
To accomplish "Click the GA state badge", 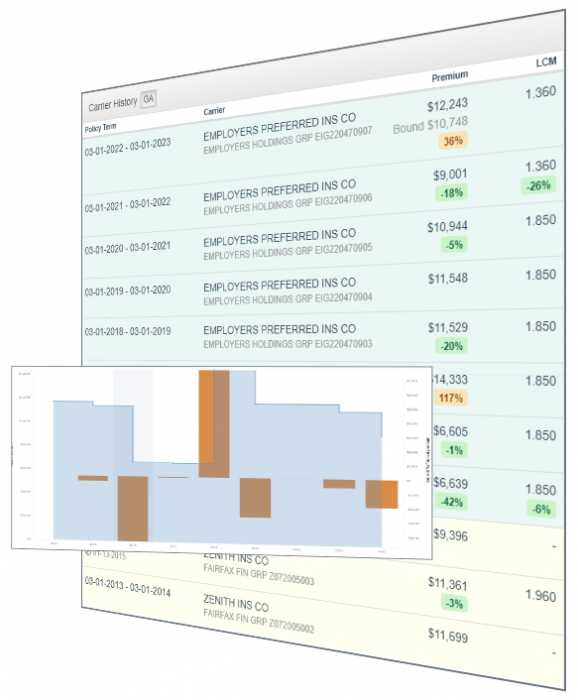I will point(149,99).
